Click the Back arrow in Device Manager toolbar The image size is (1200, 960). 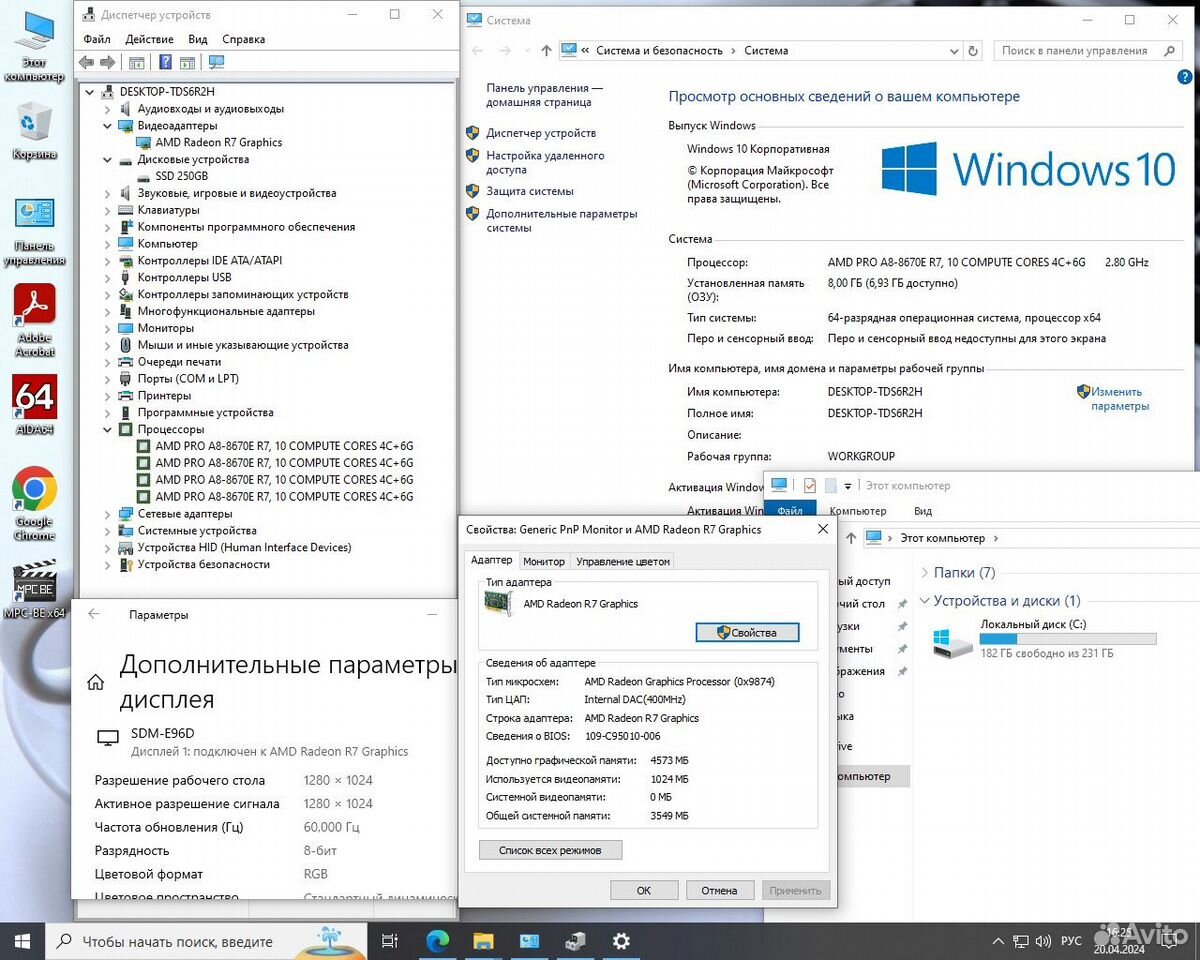[x=86, y=62]
